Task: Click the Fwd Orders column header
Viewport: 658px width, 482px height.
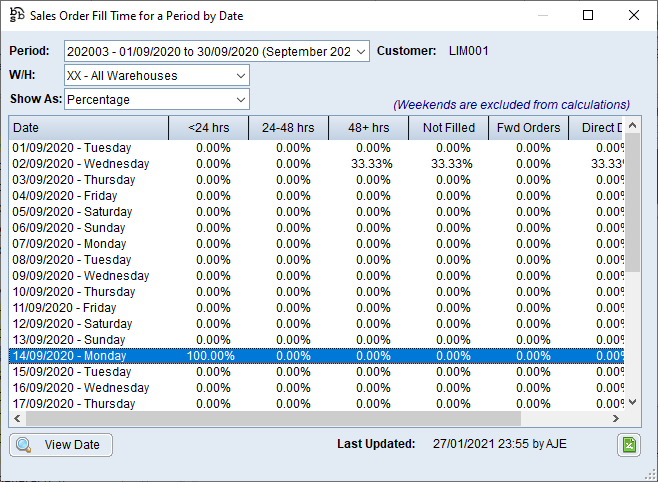Action: pos(528,128)
